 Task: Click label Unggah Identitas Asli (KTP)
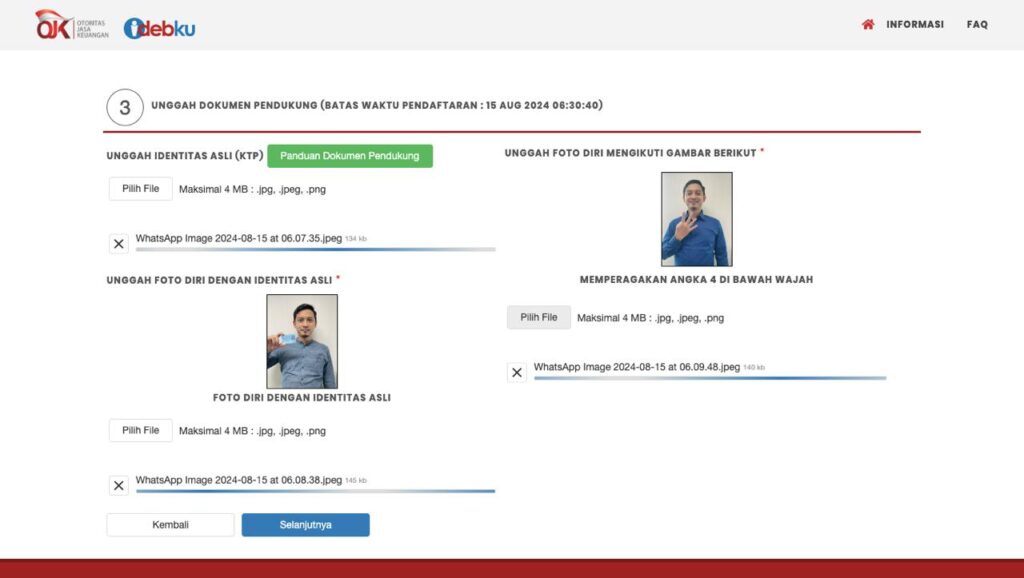point(185,156)
